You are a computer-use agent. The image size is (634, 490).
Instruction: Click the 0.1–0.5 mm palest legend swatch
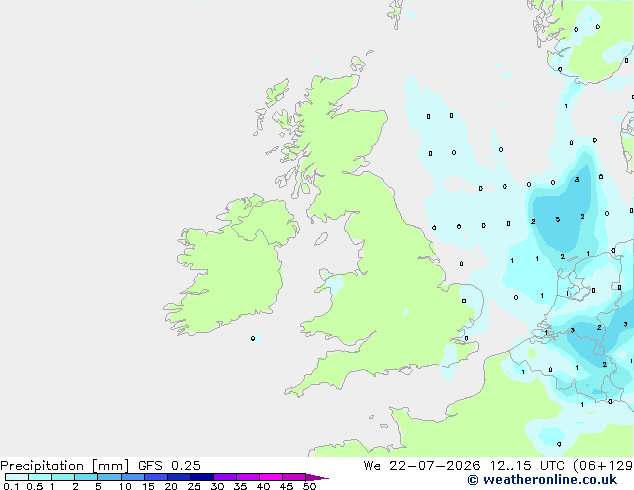(17, 477)
